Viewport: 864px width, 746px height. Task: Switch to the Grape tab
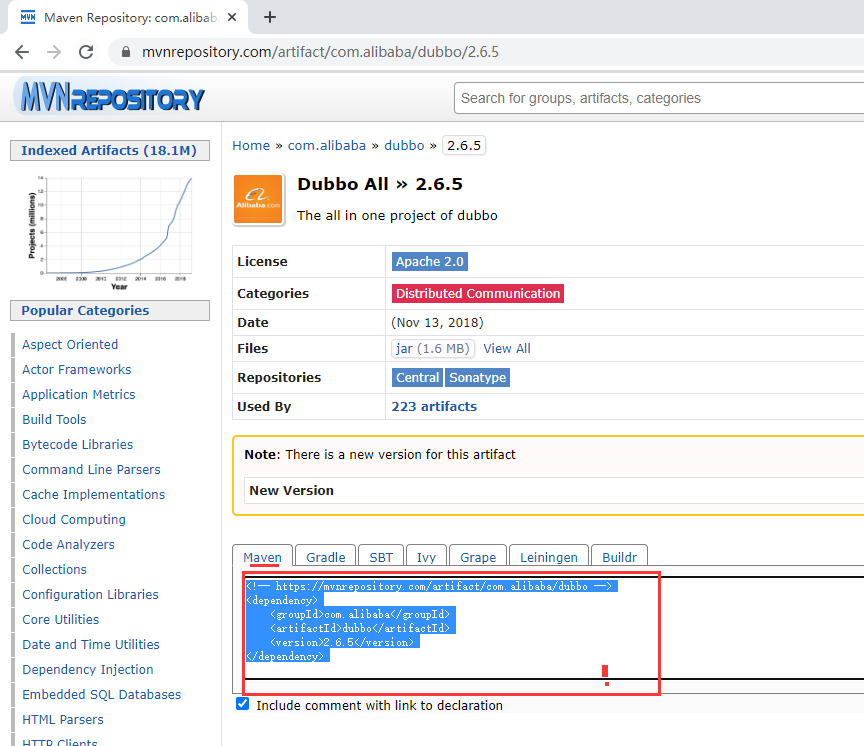(478, 557)
